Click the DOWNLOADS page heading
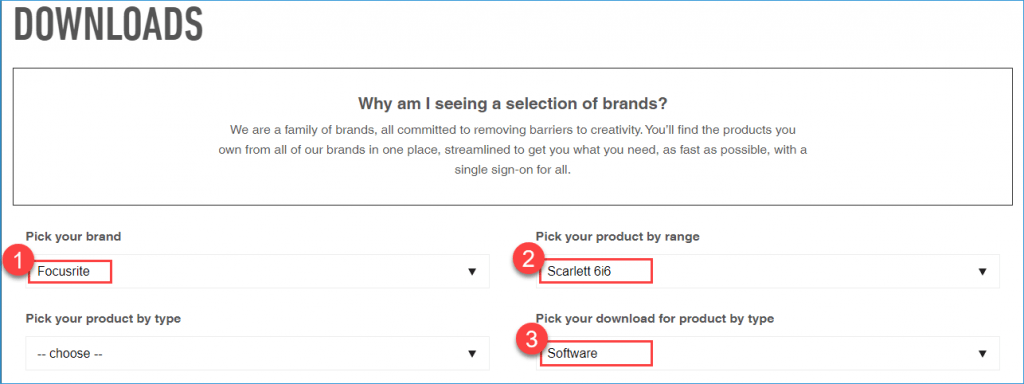This screenshot has height=384, width=1024. coord(108,25)
